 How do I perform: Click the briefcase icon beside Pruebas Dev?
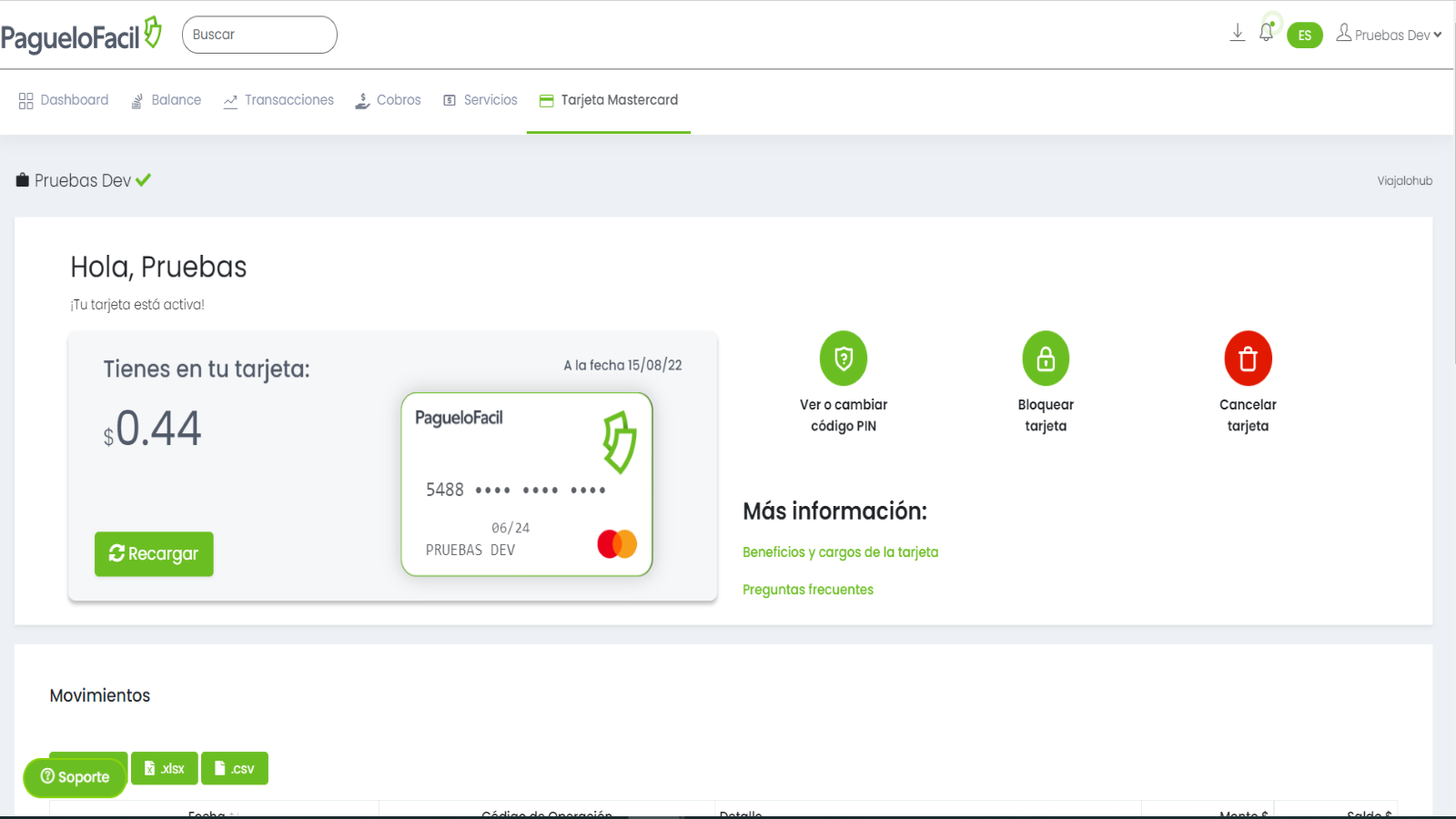pos(23,180)
